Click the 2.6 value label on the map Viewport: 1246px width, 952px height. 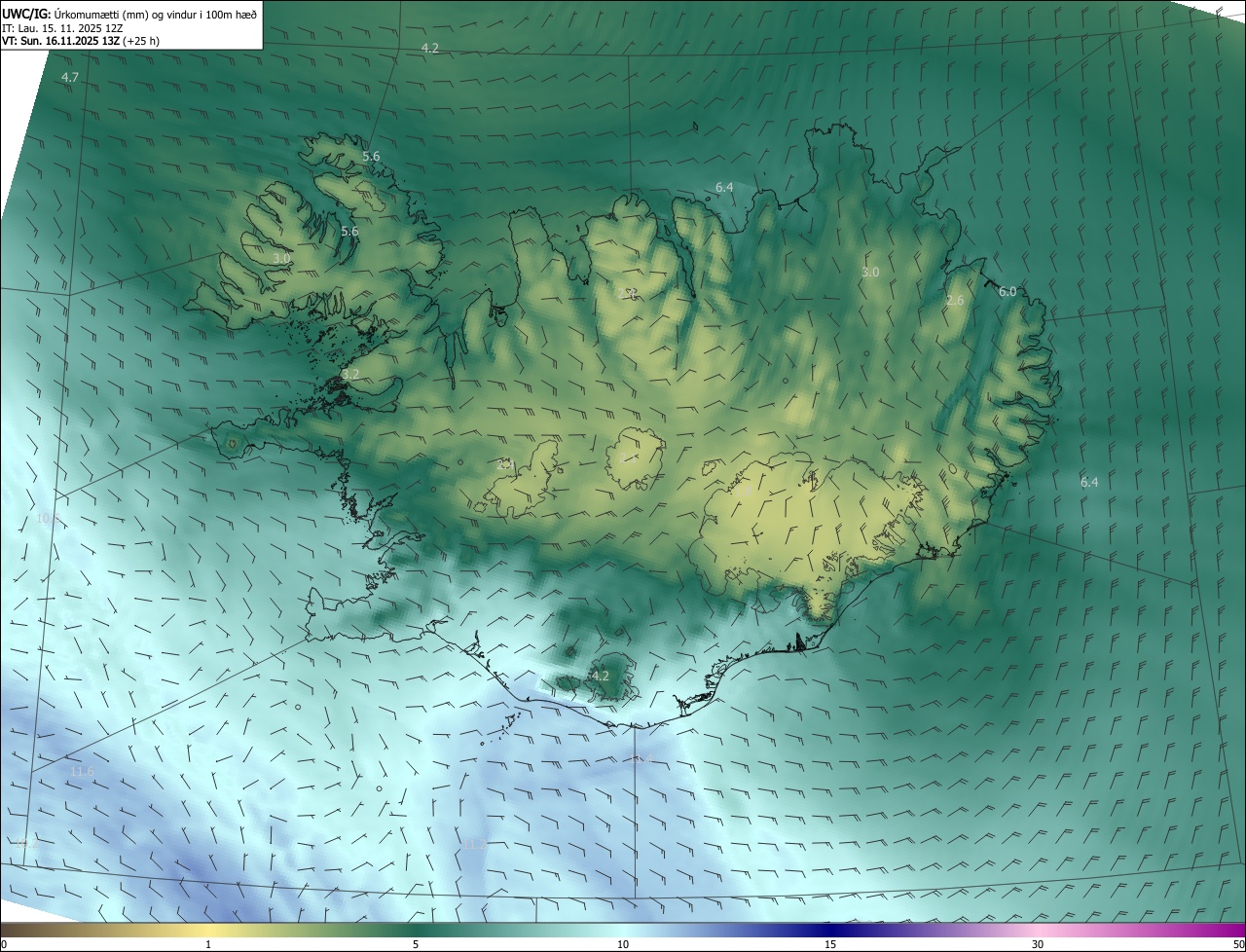[955, 301]
